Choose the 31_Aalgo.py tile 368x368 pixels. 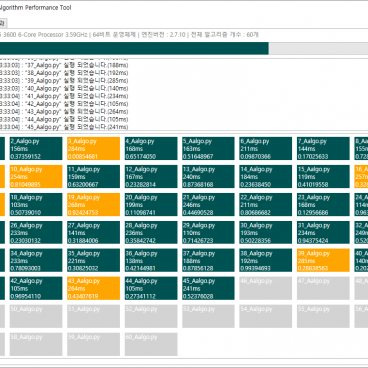pos(323,233)
